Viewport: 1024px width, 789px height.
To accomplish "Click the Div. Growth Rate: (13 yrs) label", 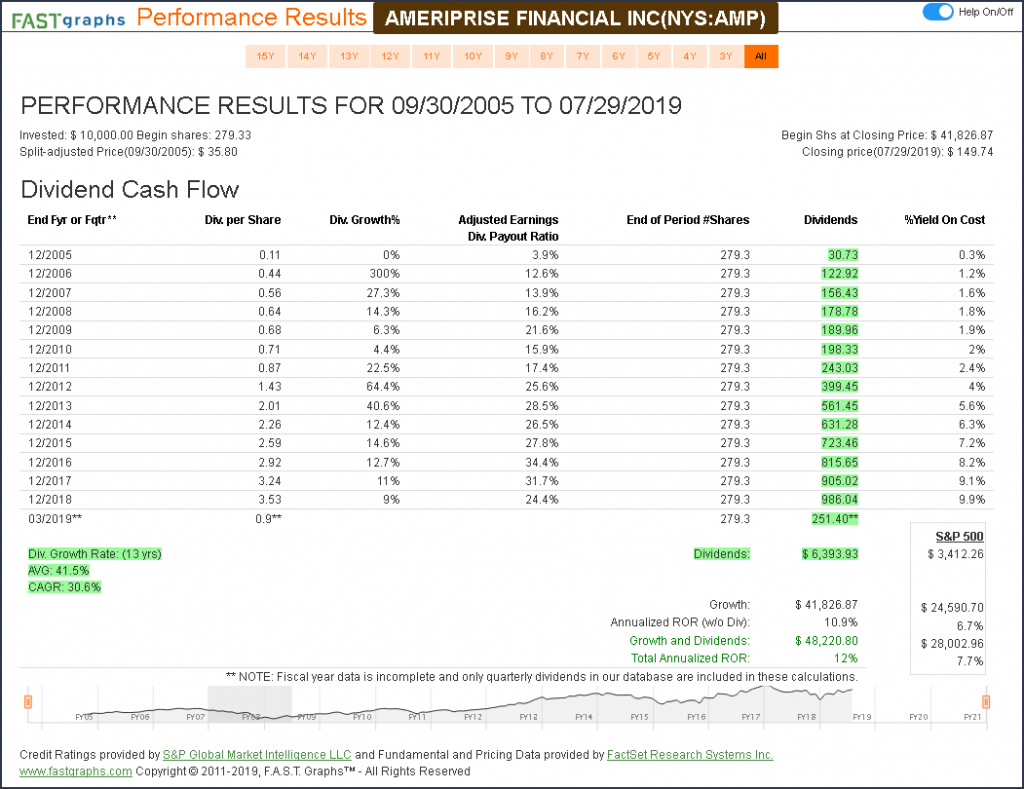I will (95, 554).
